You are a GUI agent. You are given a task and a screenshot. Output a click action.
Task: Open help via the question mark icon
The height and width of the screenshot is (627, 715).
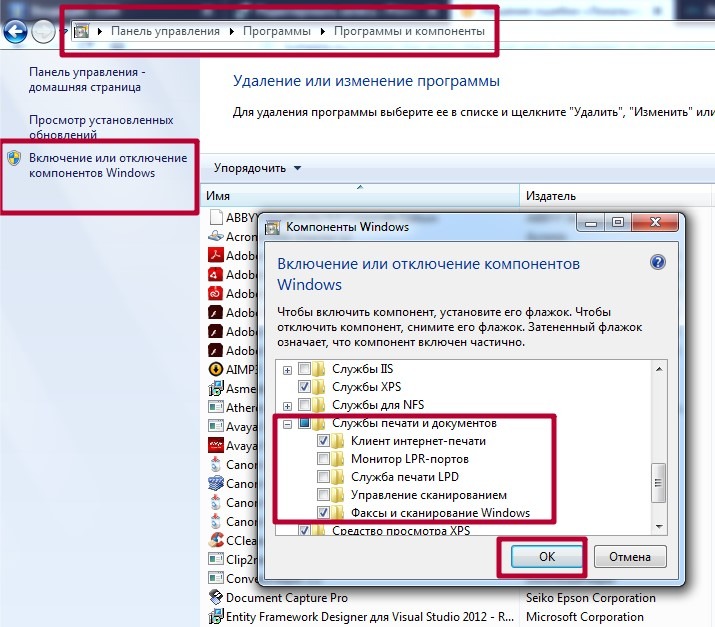658,262
